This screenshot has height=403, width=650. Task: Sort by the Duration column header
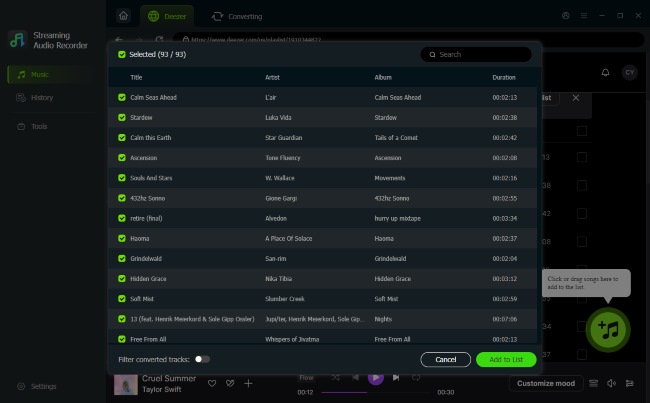point(504,78)
